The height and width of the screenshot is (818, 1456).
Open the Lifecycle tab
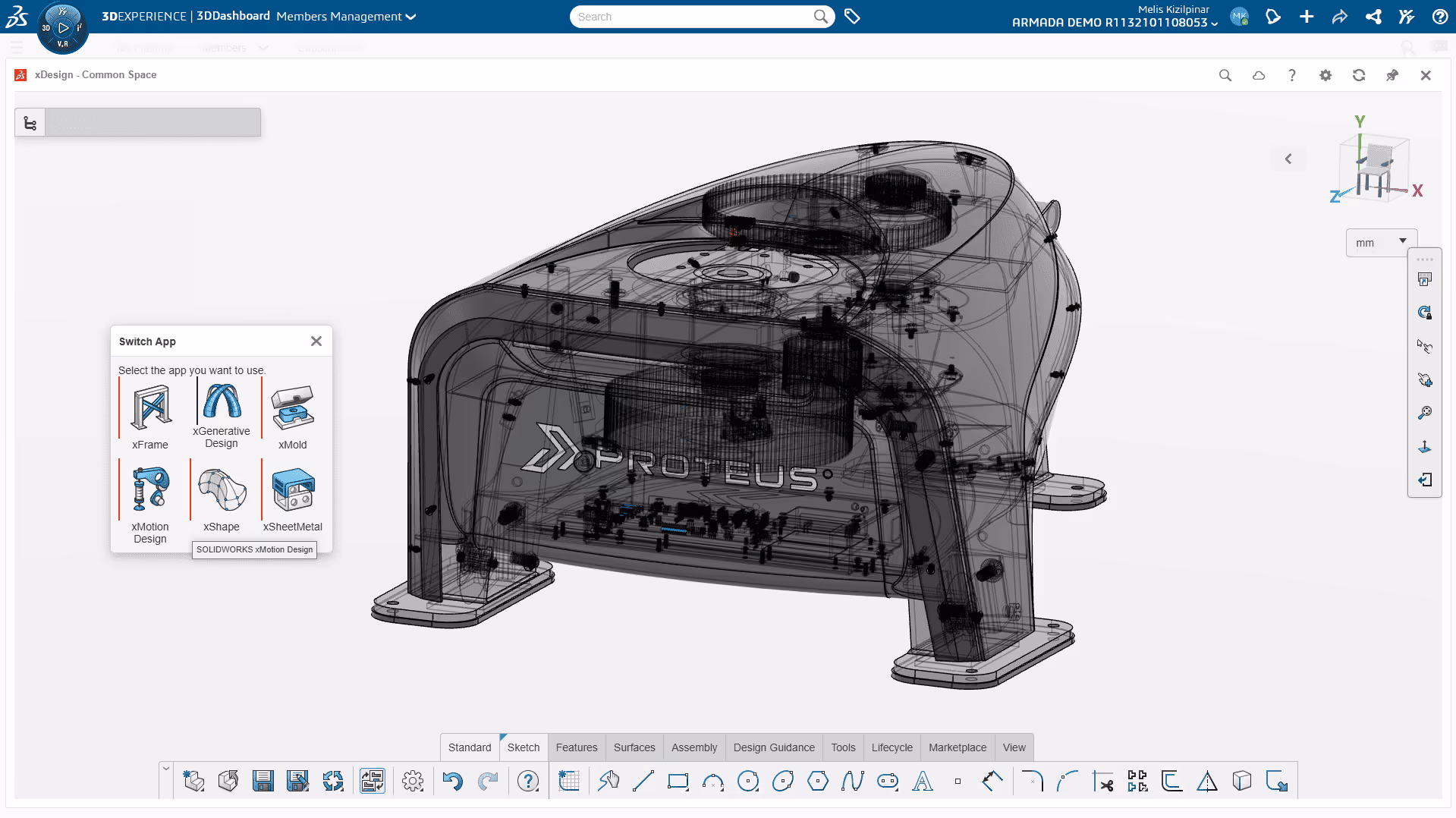(892, 747)
